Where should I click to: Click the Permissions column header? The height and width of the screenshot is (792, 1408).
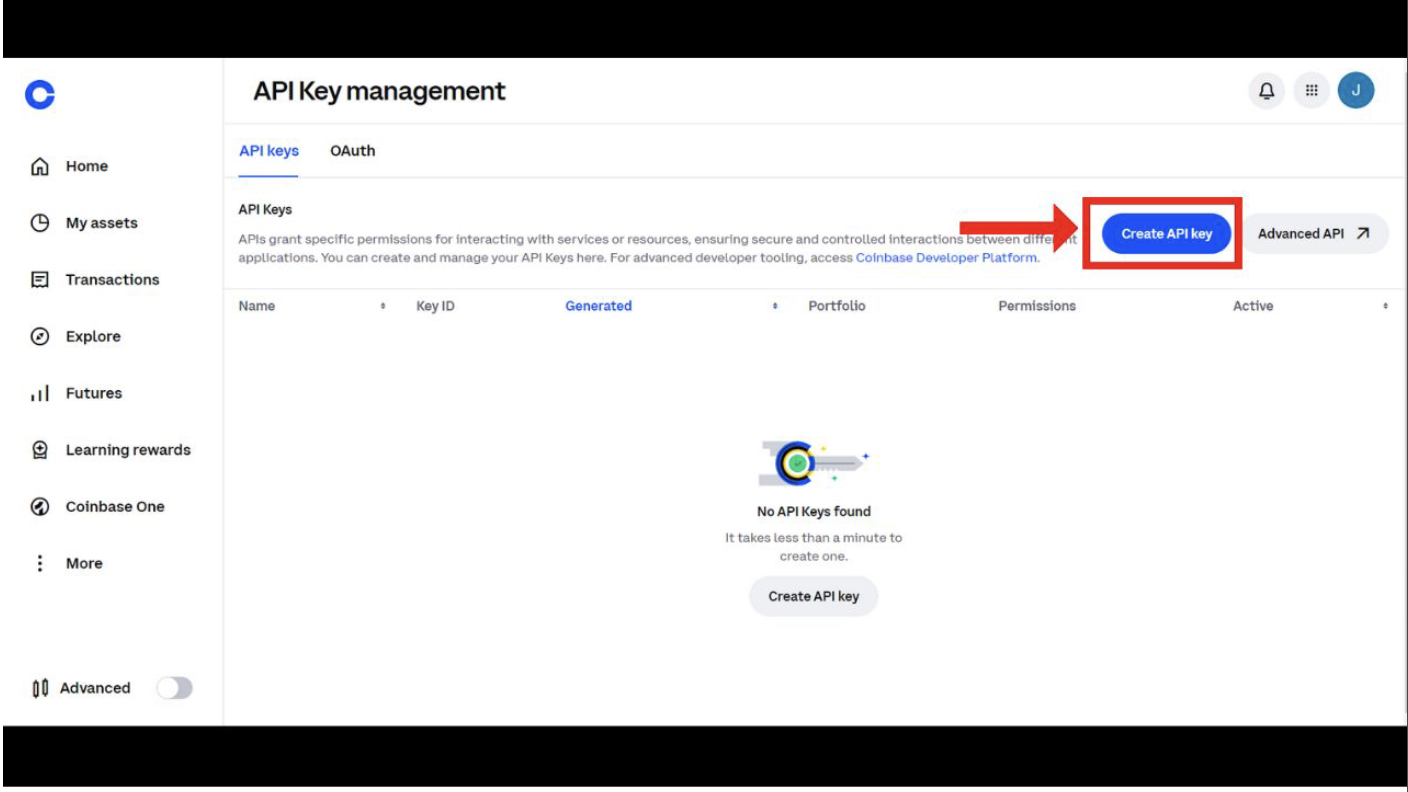click(x=1037, y=306)
